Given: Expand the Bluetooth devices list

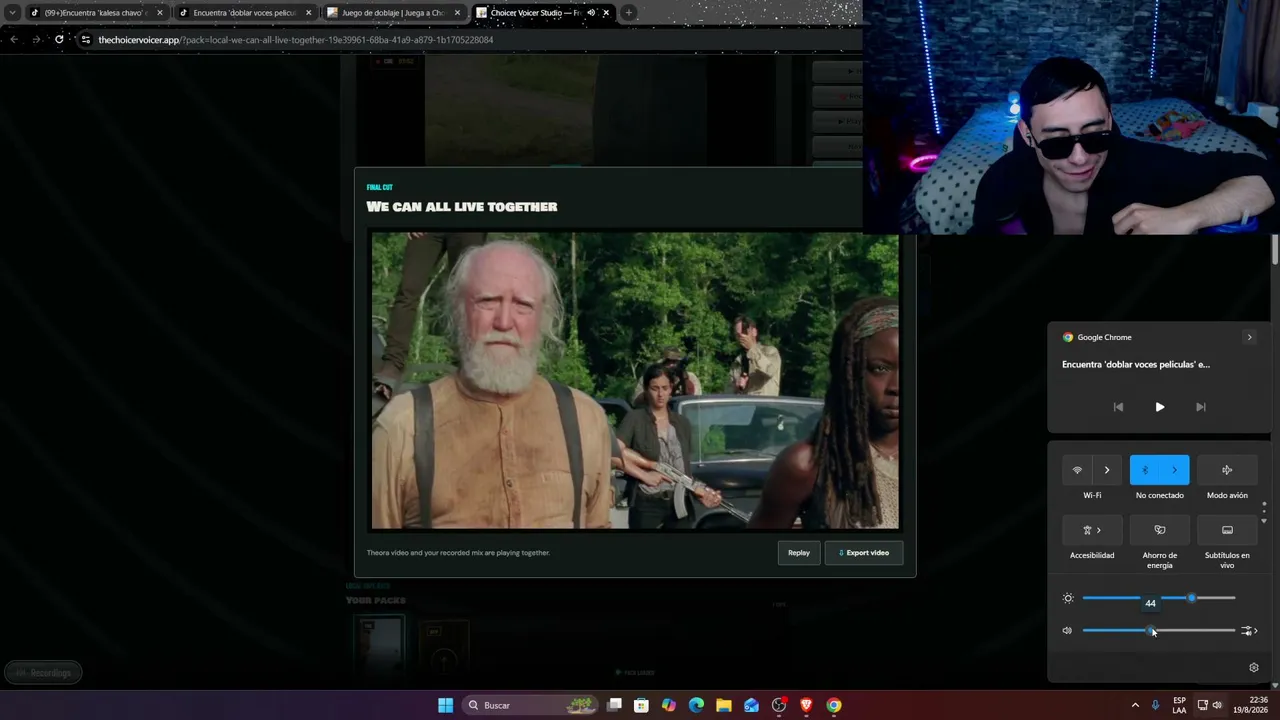Looking at the screenshot, I should pyautogui.click(x=1175, y=470).
